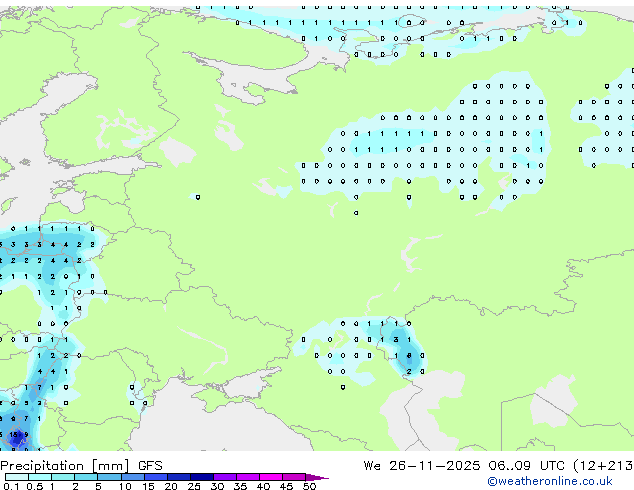
Task: Select the 0.5–1 mm legend swatch
Action: 40,477
